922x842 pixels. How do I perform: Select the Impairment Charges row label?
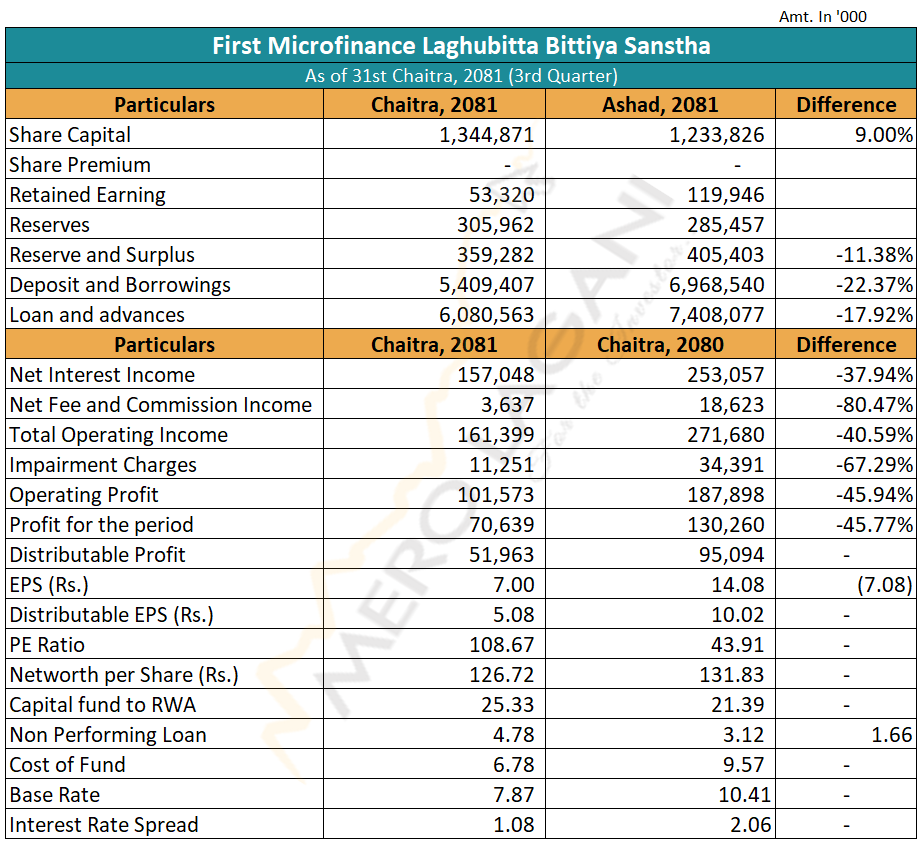(103, 465)
